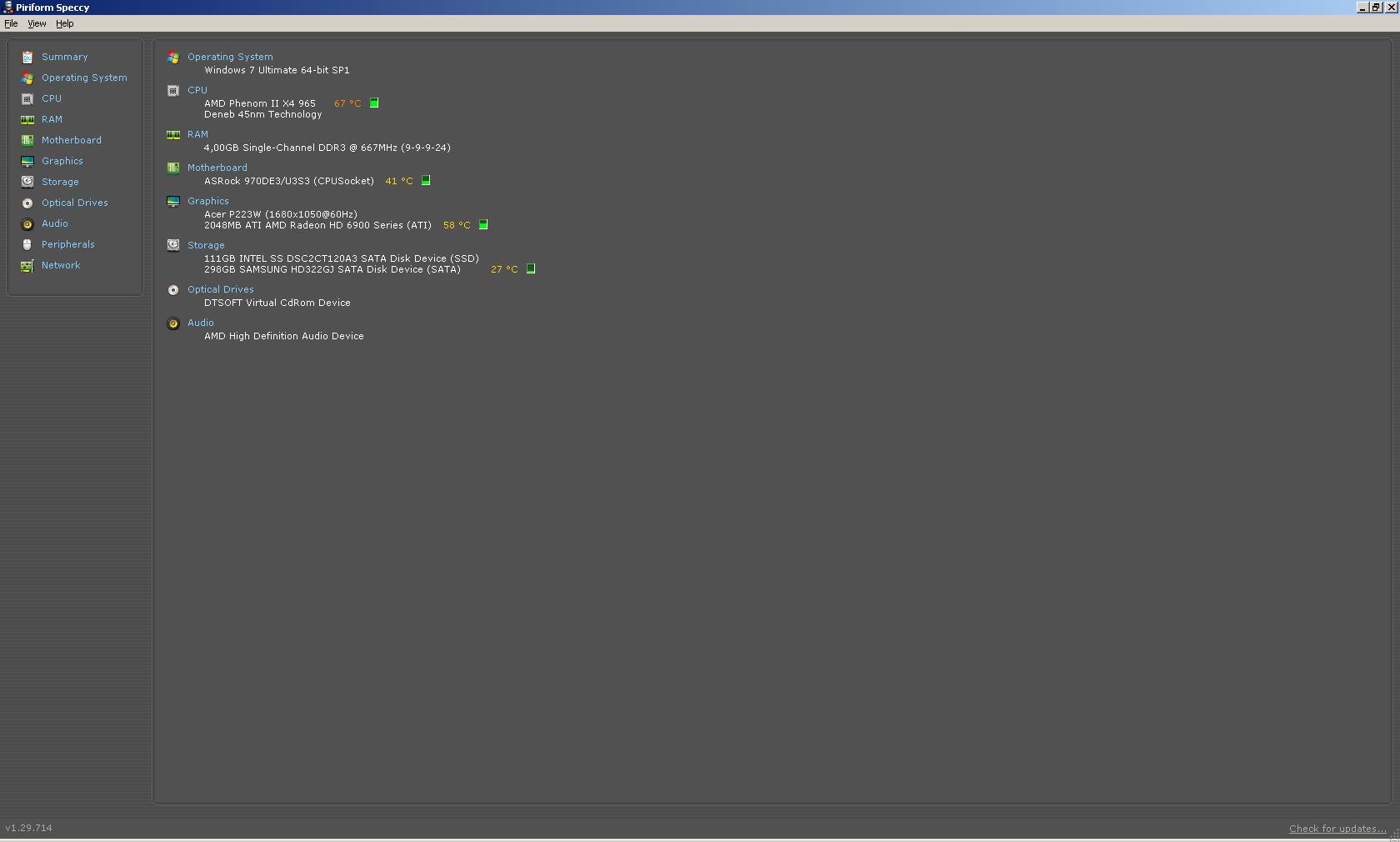This screenshot has height=842, width=1400.
Task: Click the Summary icon in the sidebar
Action: [x=27, y=58]
